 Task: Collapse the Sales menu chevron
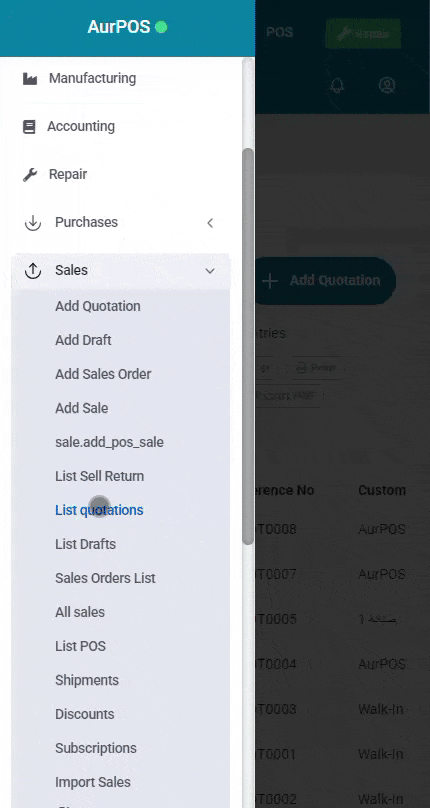pyautogui.click(x=210, y=271)
